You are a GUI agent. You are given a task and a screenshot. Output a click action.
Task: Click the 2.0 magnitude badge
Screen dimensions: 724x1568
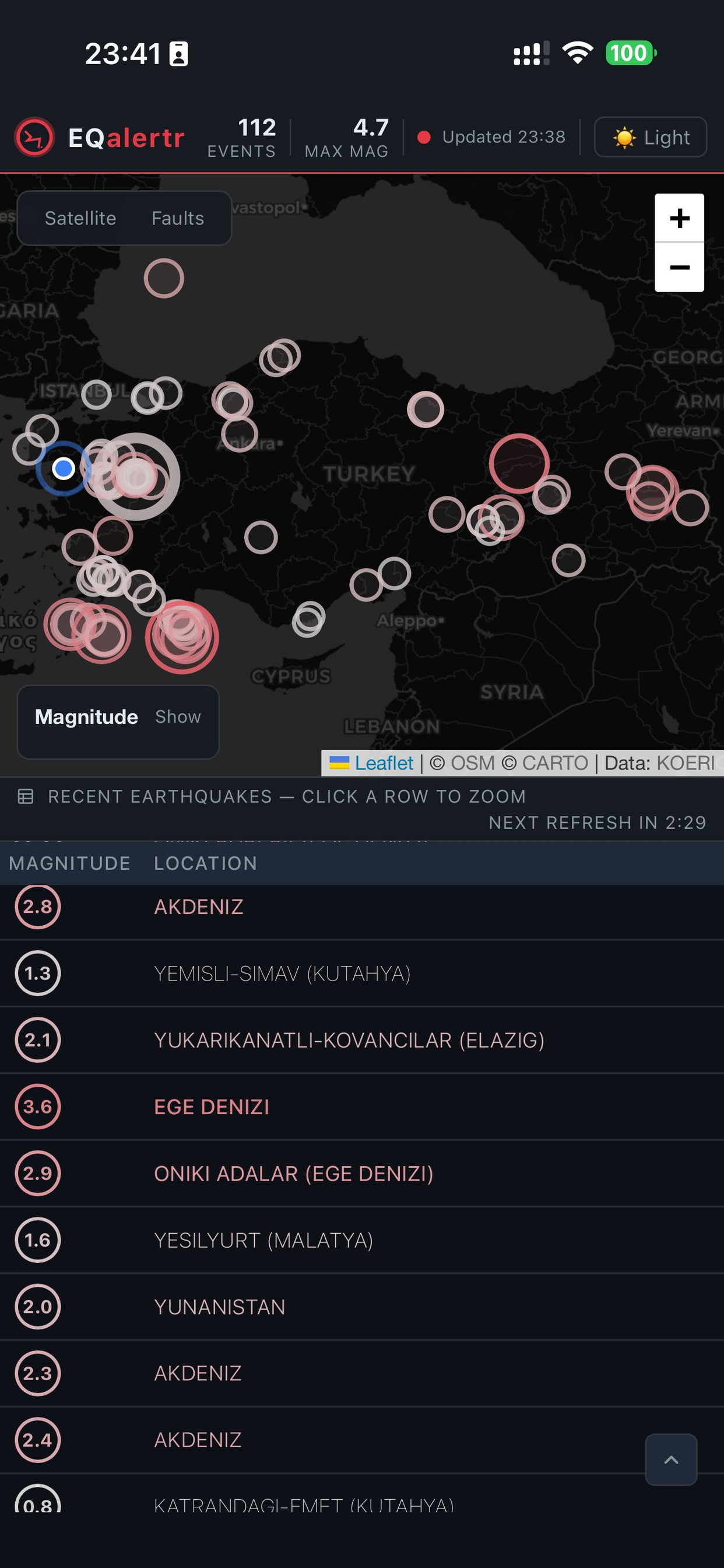coord(38,1306)
